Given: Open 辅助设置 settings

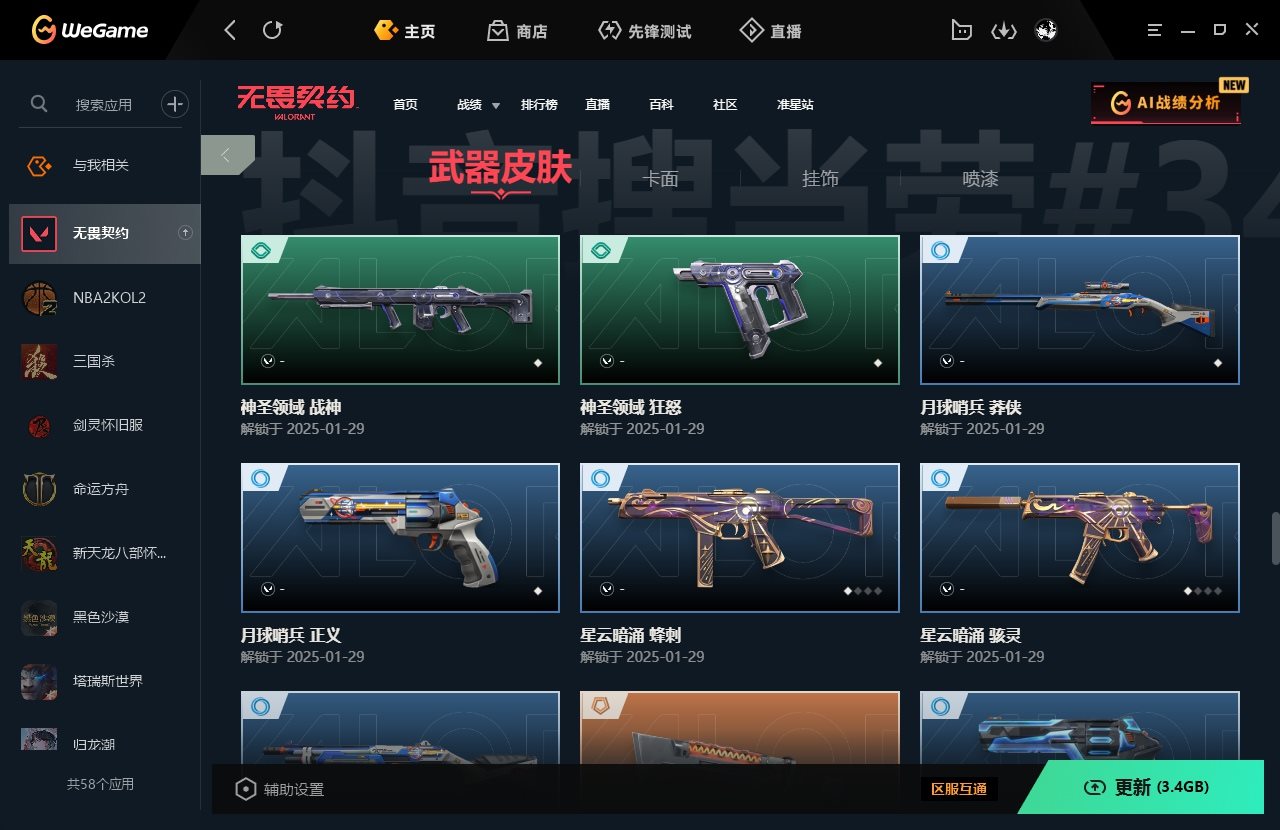Looking at the screenshot, I should (279, 790).
